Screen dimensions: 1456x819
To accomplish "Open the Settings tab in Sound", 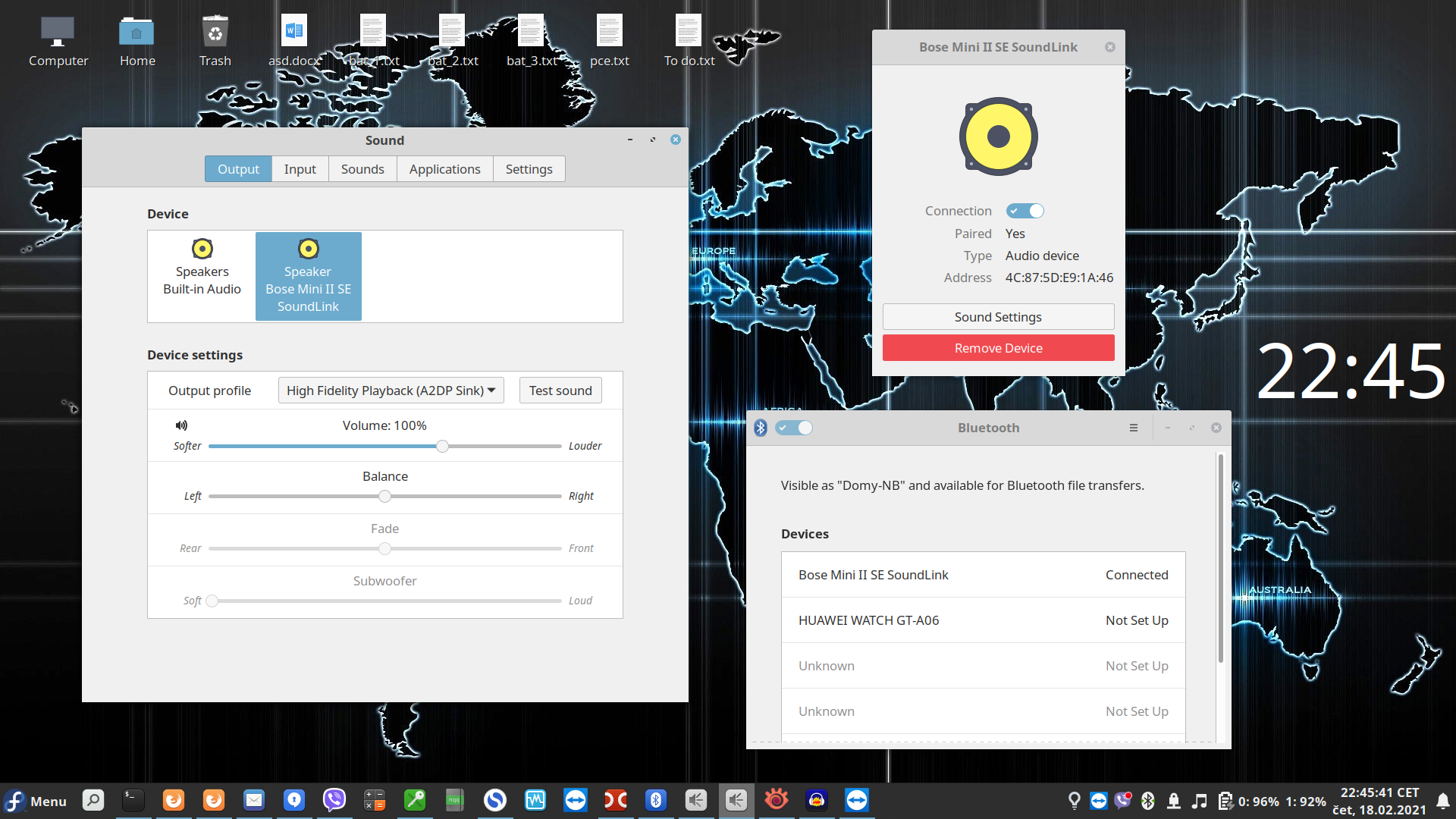I will pos(529,169).
